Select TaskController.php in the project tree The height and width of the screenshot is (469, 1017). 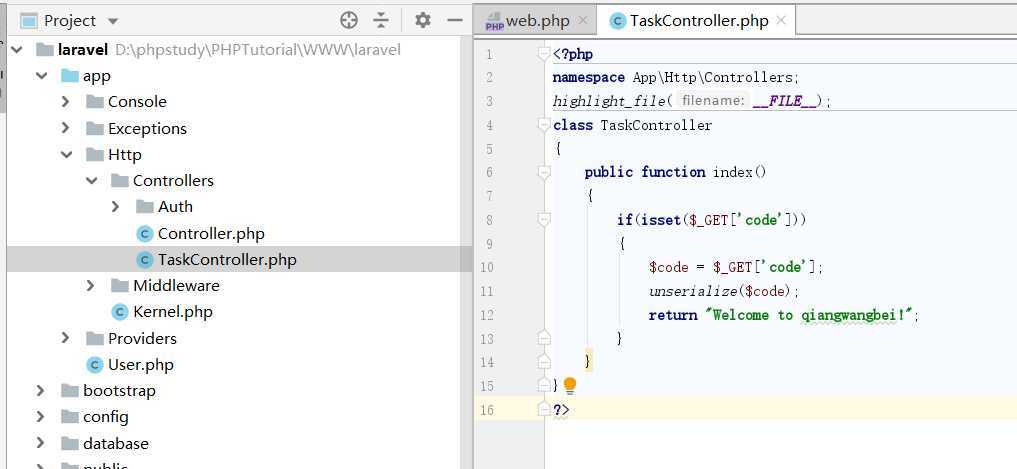pos(227,259)
